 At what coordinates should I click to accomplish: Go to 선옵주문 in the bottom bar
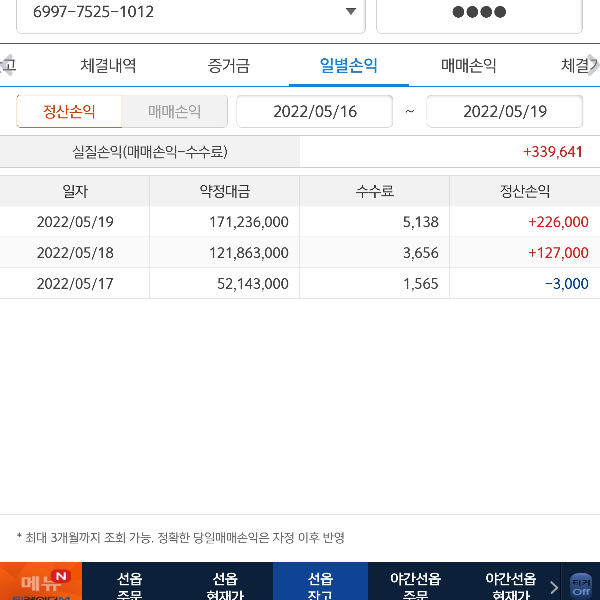(129, 584)
